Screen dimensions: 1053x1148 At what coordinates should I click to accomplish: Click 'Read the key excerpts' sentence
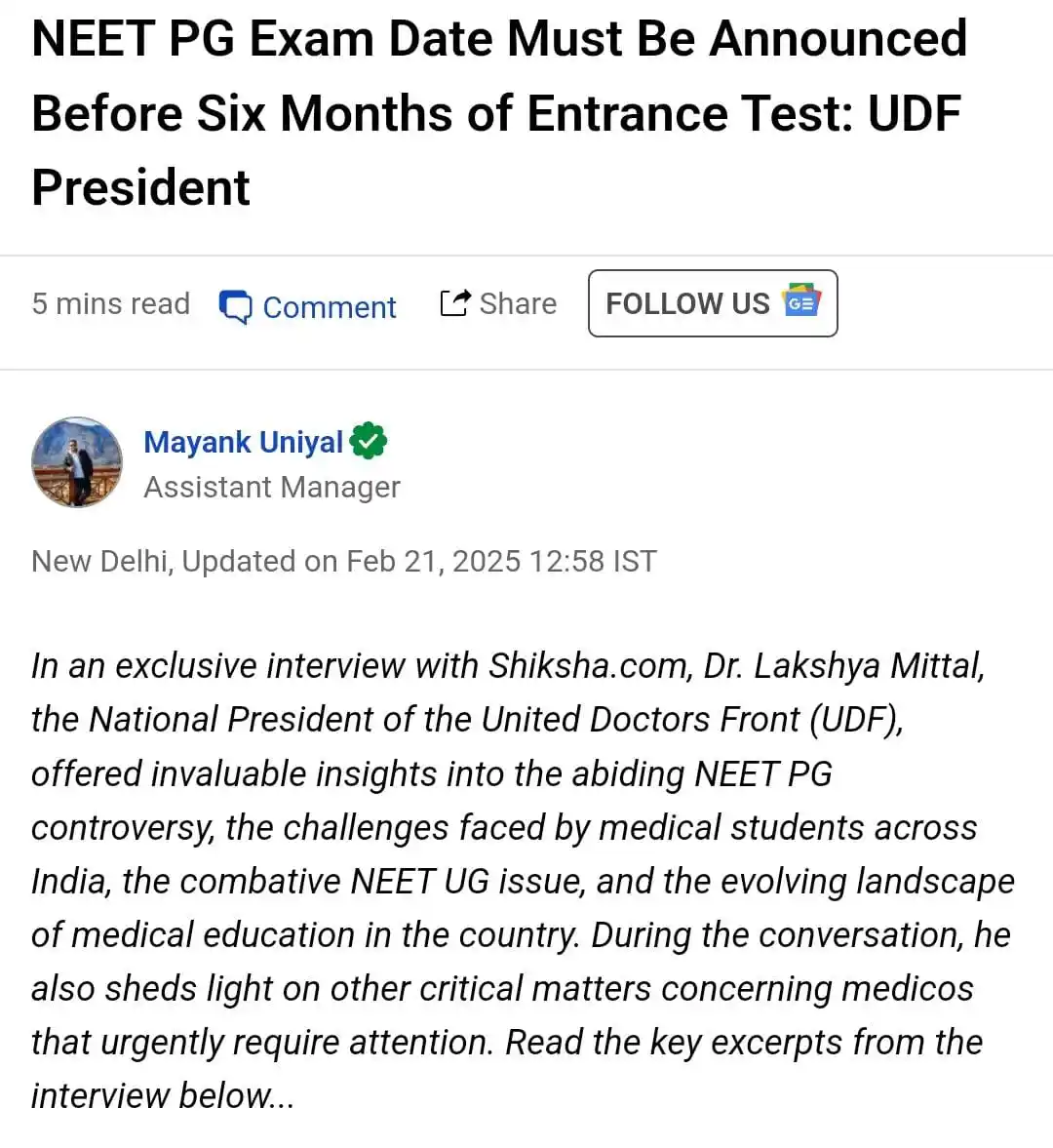(673, 1042)
